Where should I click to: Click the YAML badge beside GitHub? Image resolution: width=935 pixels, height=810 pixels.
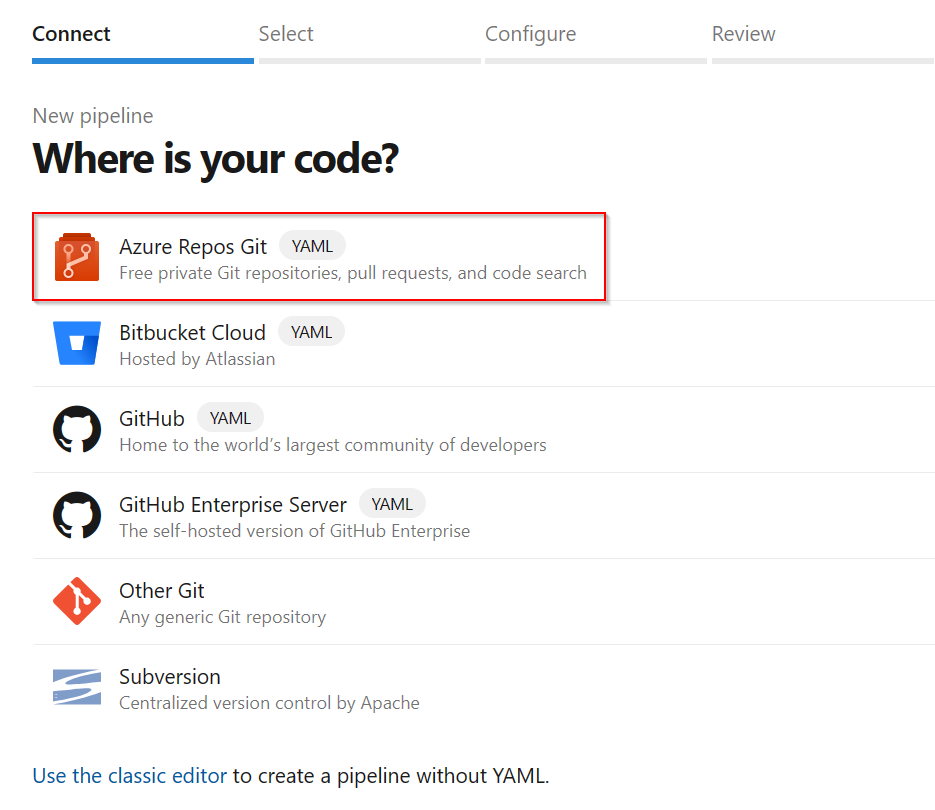click(x=230, y=417)
